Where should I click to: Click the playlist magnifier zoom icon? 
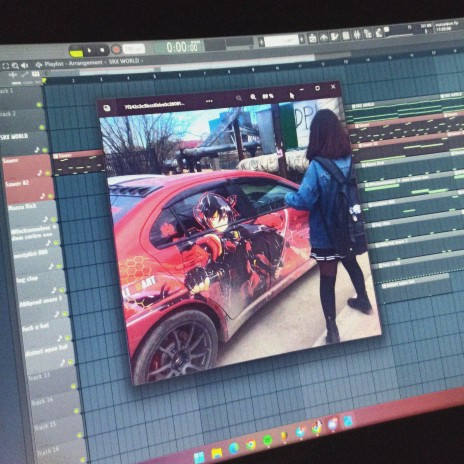pos(15,66)
